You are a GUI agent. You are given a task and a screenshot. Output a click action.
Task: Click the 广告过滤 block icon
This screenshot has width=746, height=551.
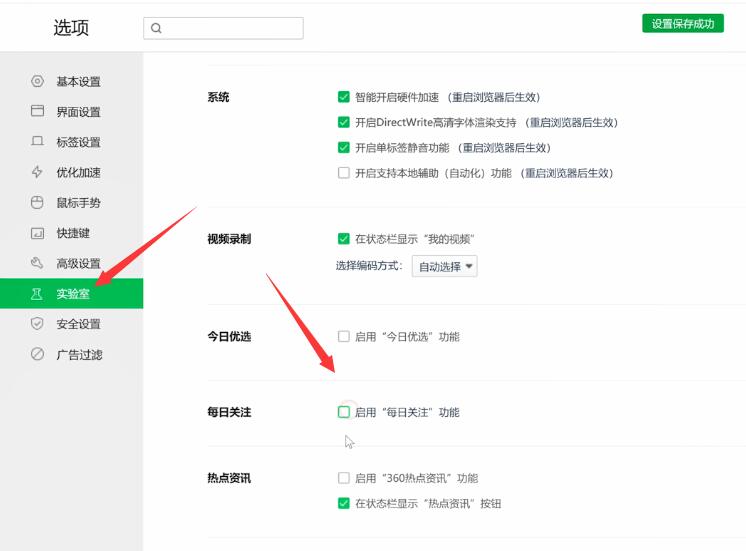click(37, 354)
